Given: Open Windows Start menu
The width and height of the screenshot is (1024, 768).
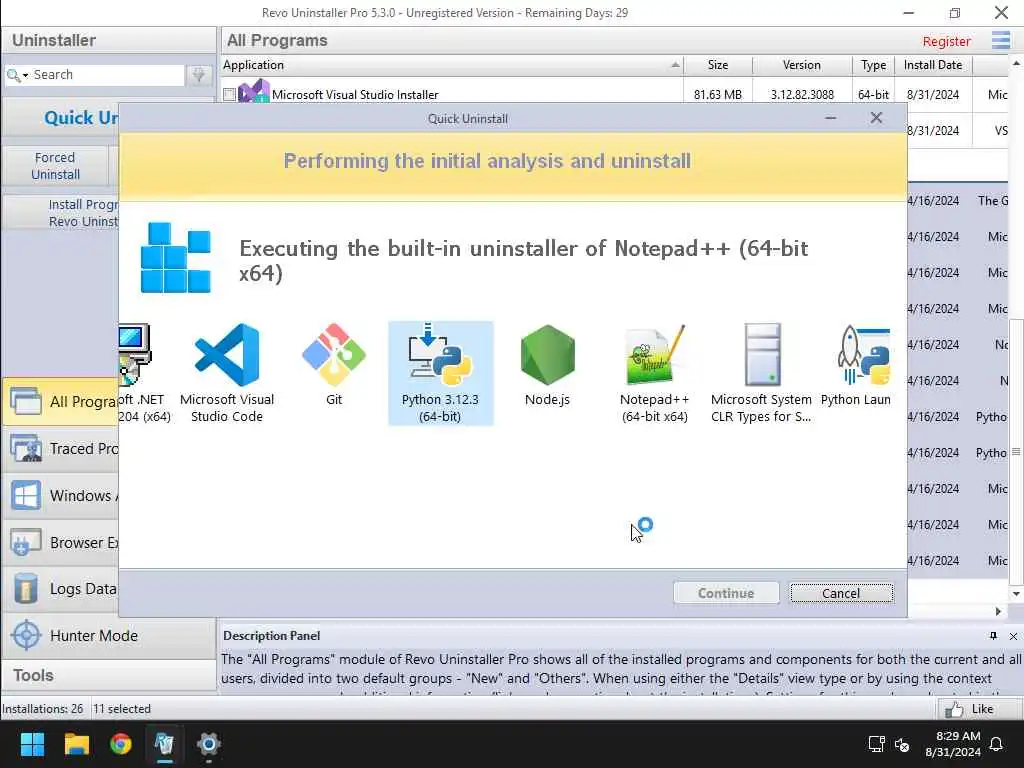Looking at the screenshot, I should pyautogui.click(x=32, y=744).
